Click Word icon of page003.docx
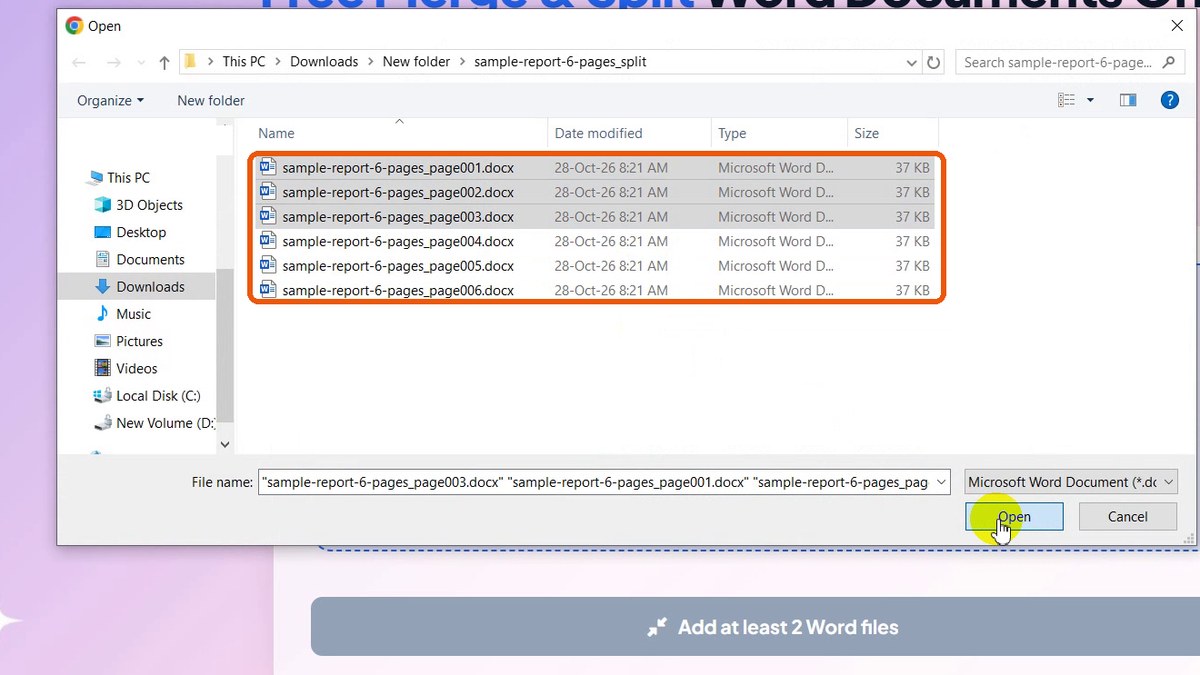 coord(267,216)
